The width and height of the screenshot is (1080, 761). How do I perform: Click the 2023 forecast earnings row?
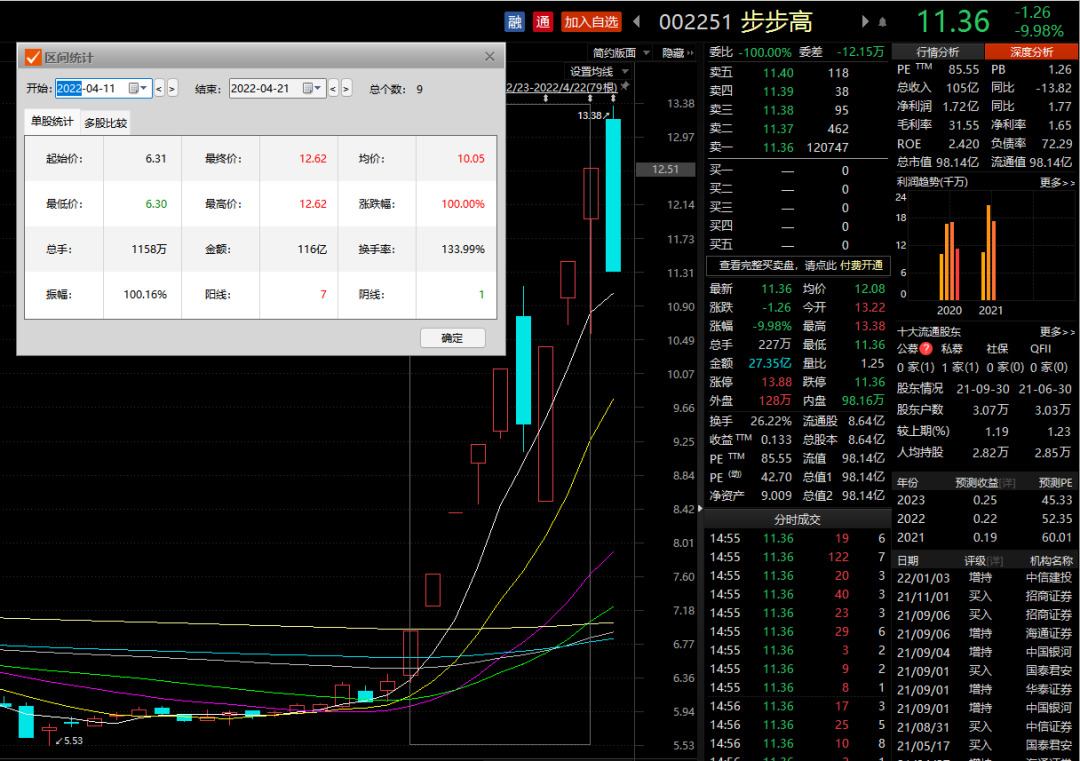(x=984, y=500)
